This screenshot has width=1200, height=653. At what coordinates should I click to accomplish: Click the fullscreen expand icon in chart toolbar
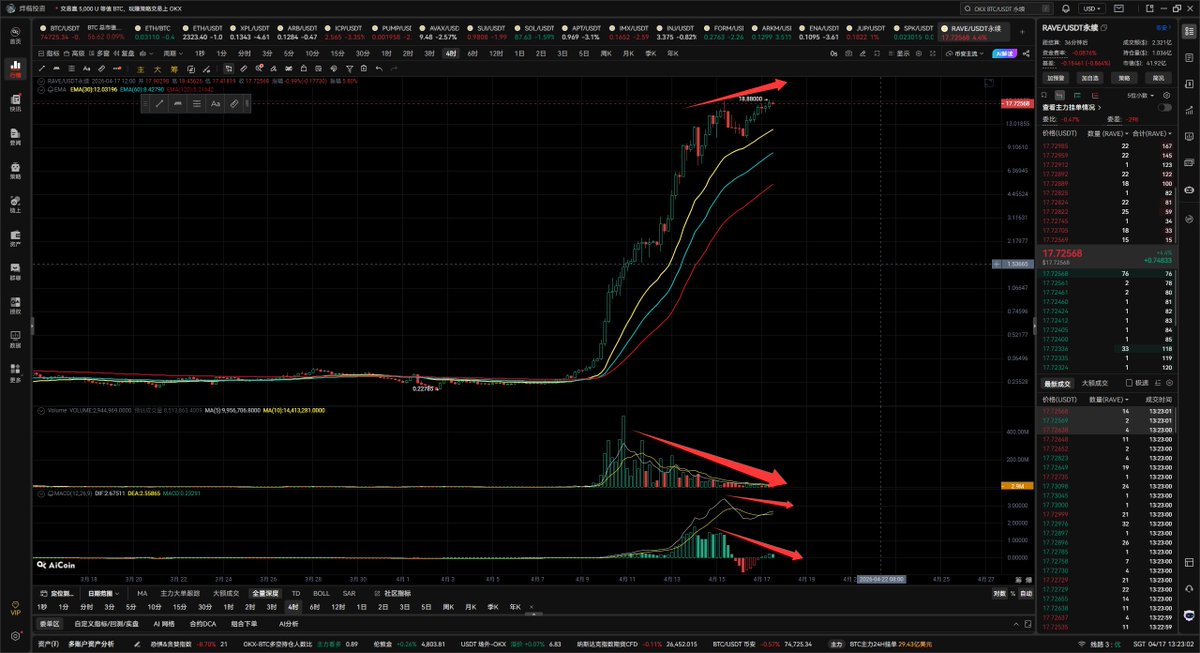coord(933,53)
